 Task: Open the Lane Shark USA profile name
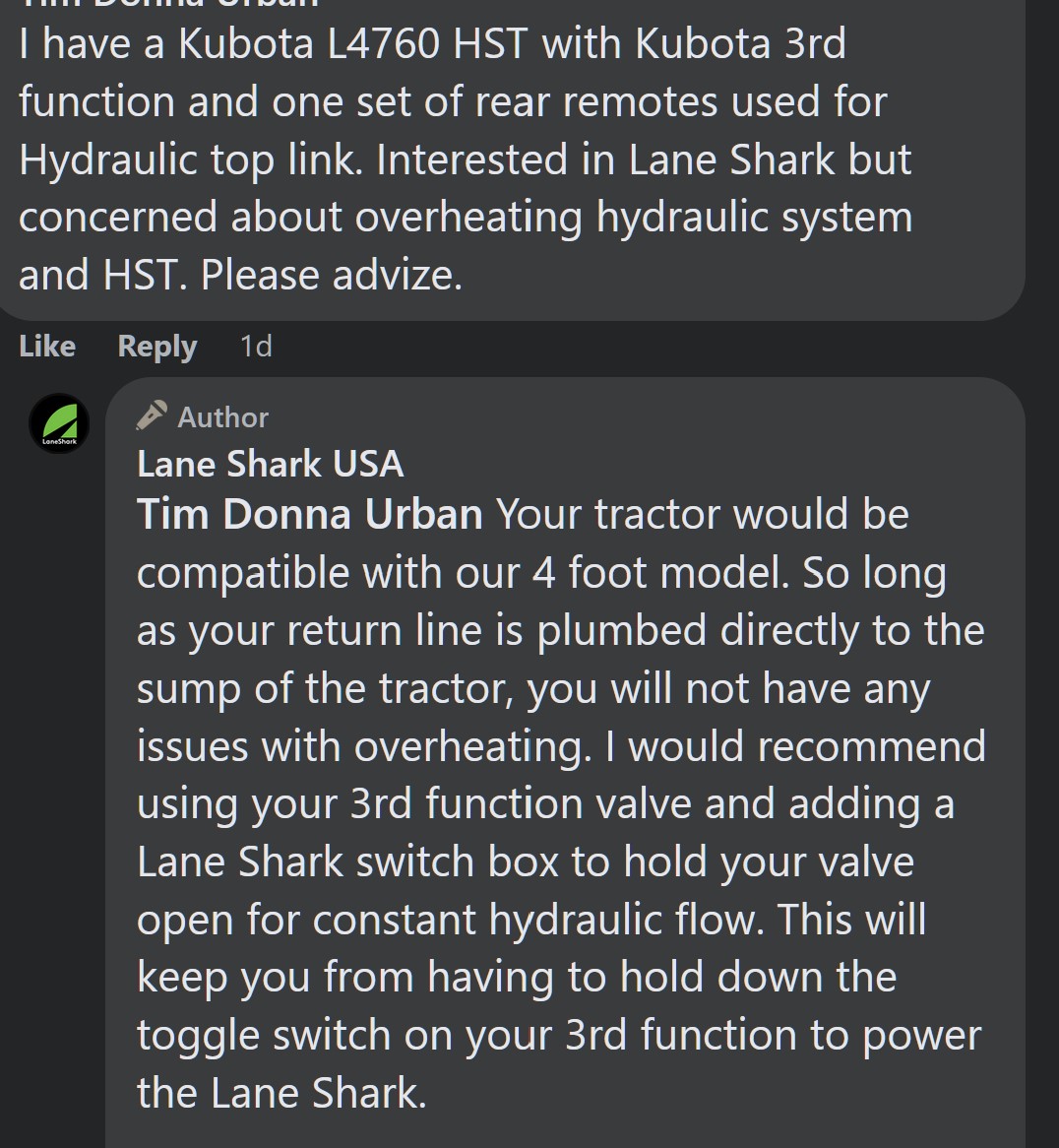click(270, 464)
